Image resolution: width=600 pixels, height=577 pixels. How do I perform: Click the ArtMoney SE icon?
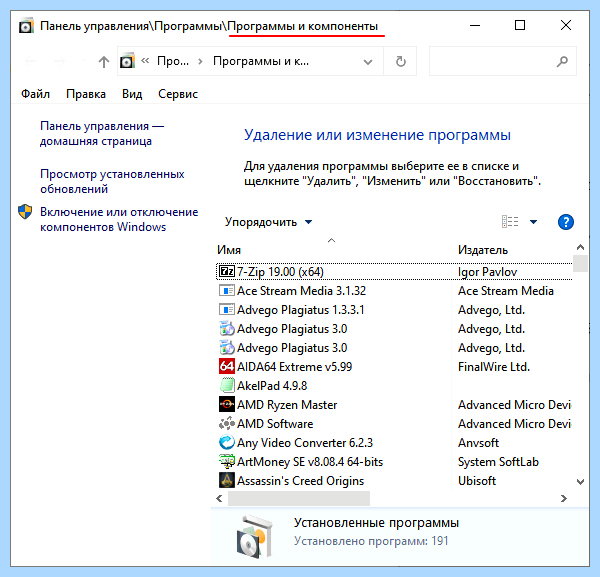(x=227, y=461)
